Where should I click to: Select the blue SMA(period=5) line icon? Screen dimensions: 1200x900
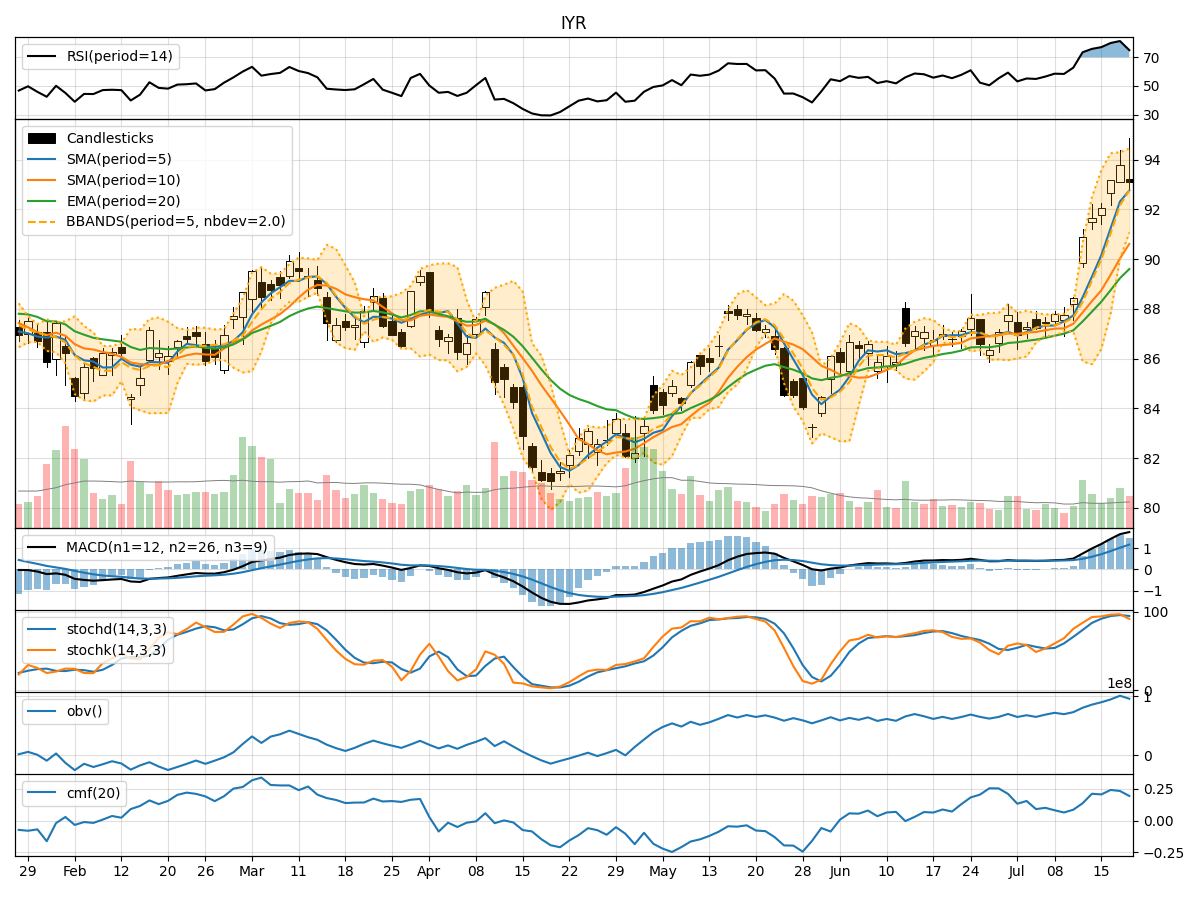[x=44, y=159]
